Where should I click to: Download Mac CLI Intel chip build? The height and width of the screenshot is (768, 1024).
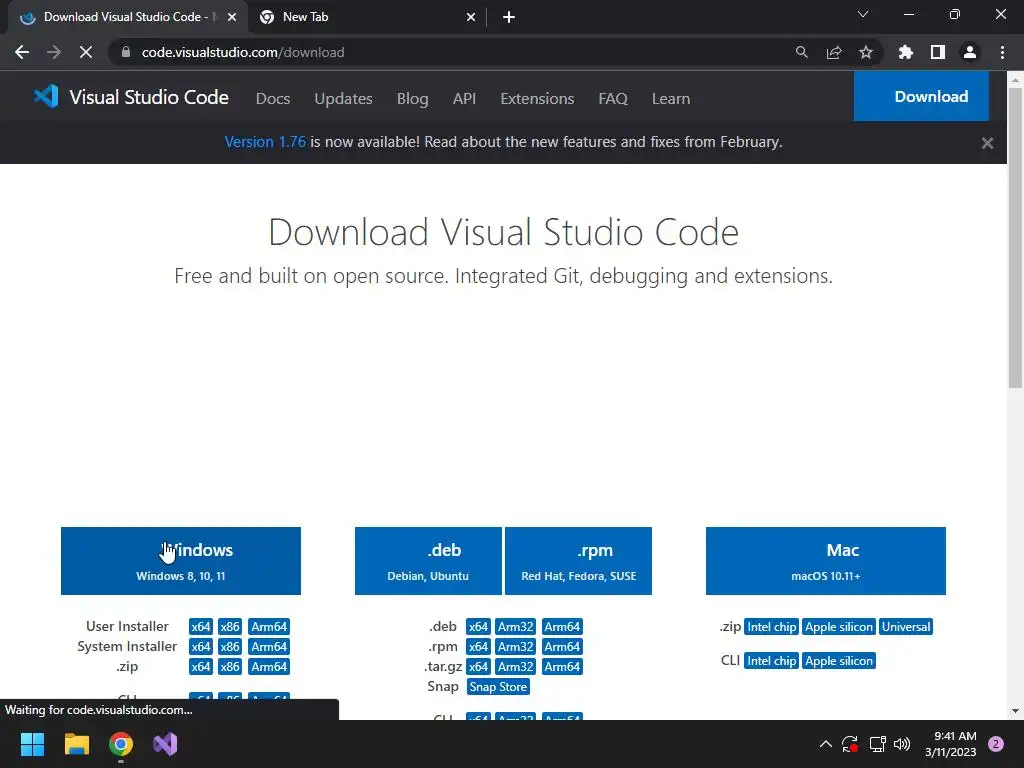point(772,661)
